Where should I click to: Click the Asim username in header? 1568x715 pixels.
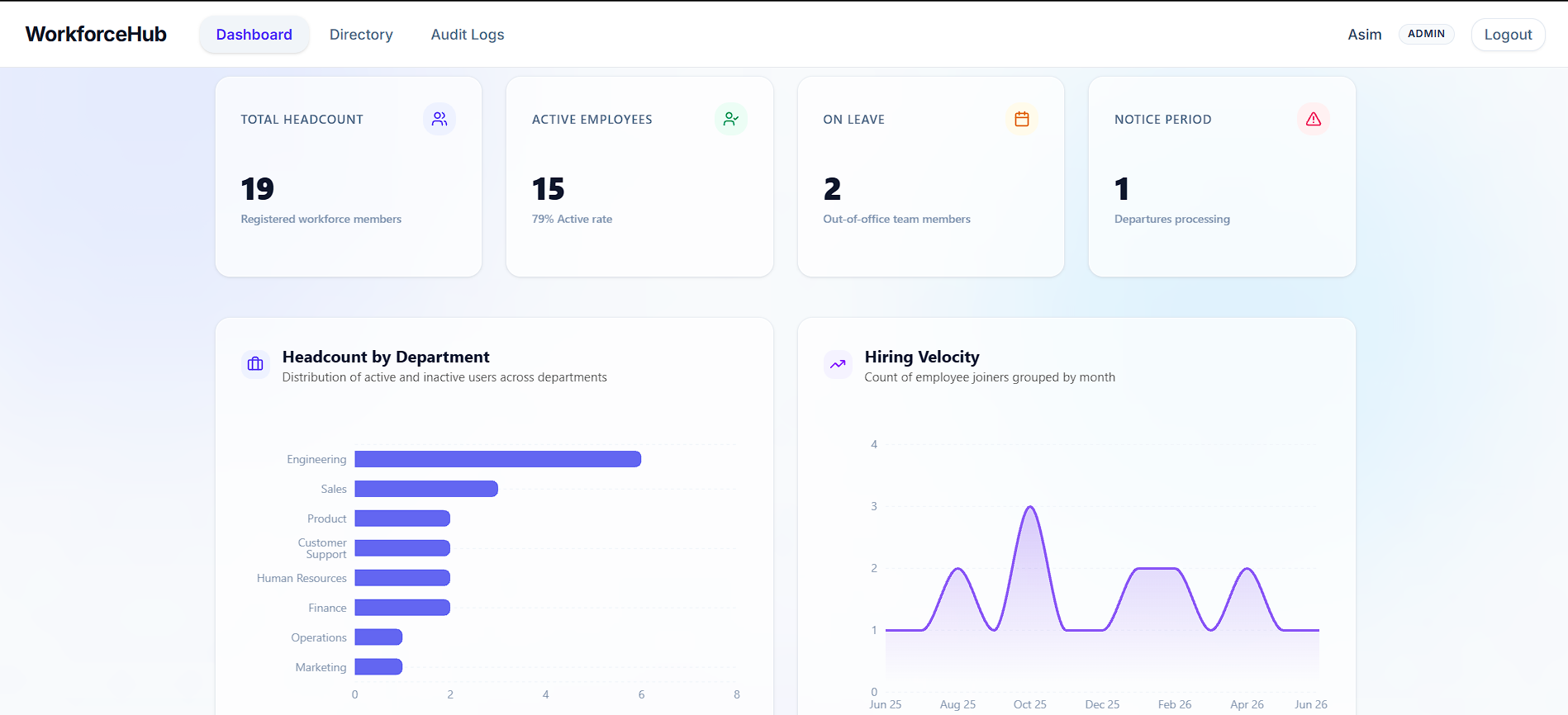pos(1365,35)
